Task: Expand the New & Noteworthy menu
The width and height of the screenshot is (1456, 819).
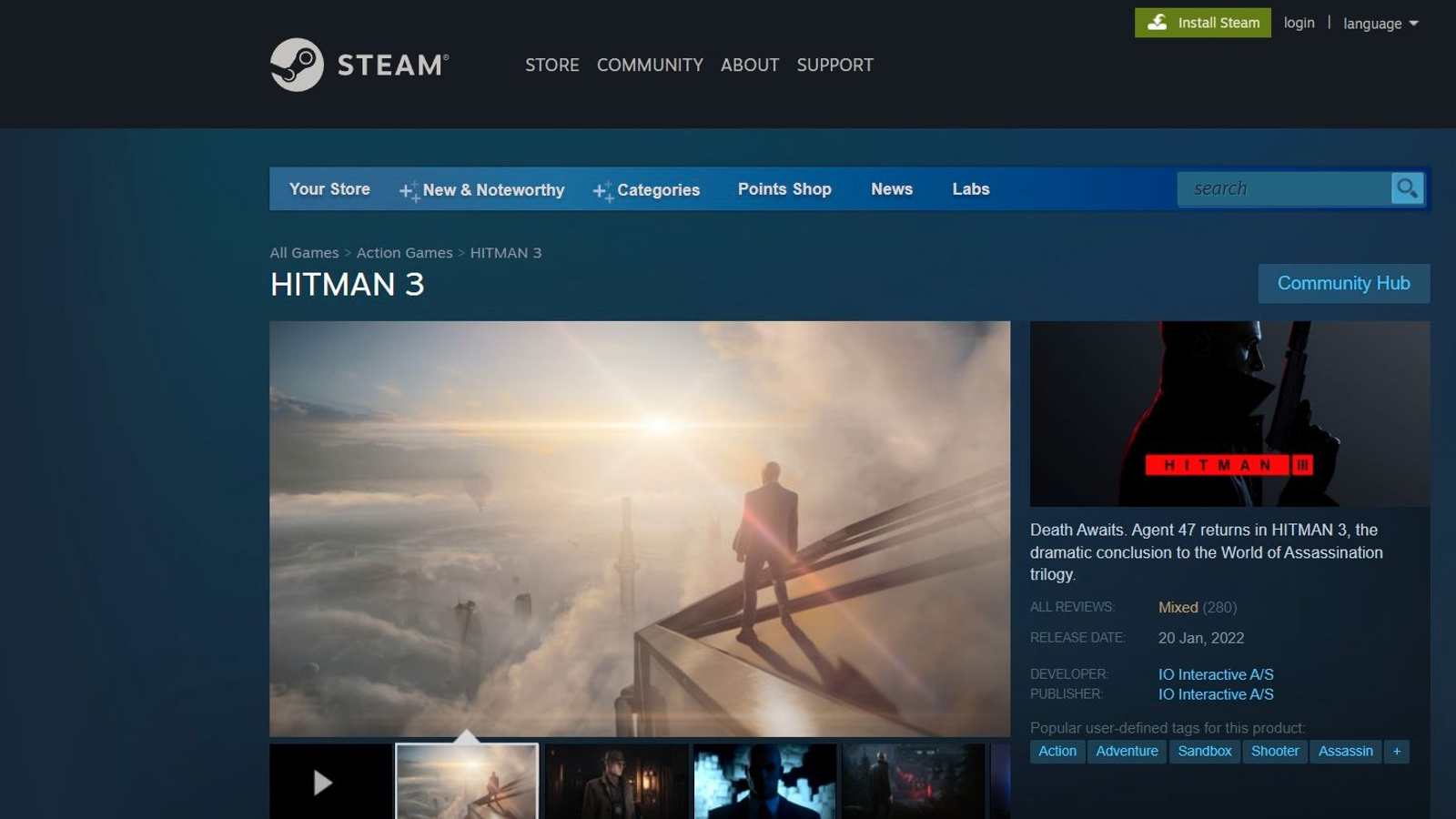Action: 494,190
